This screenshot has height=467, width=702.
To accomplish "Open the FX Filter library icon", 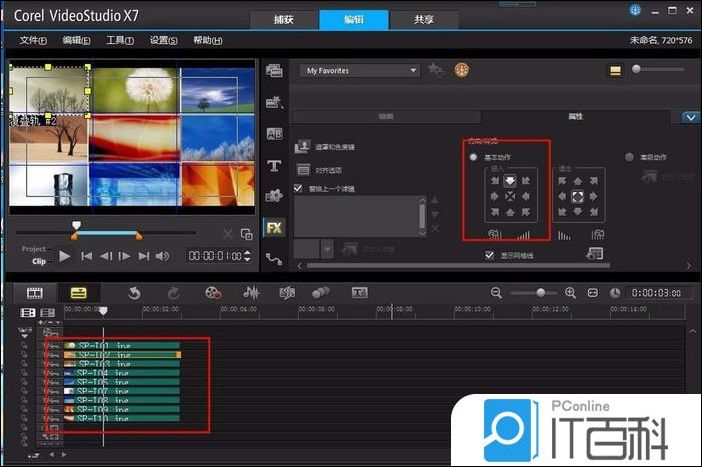I will pos(274,227).
